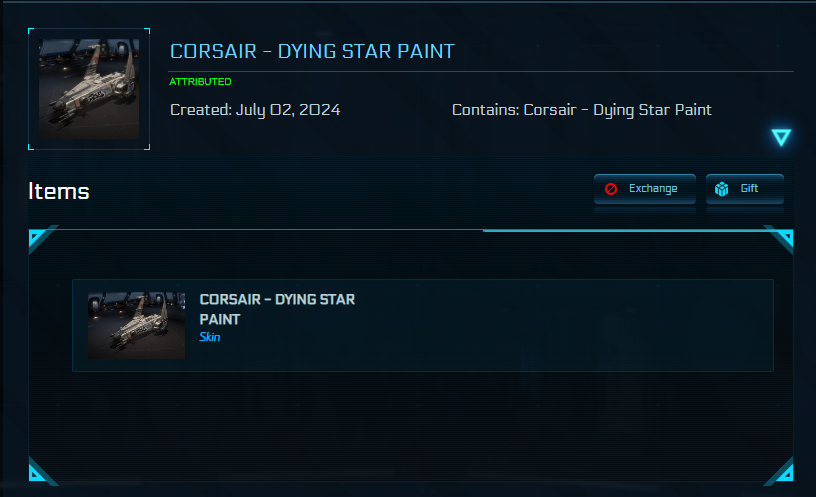816x497 pixels.
Task: Click the "Created: July 02, 2024" text
Action: click(255, 110)
